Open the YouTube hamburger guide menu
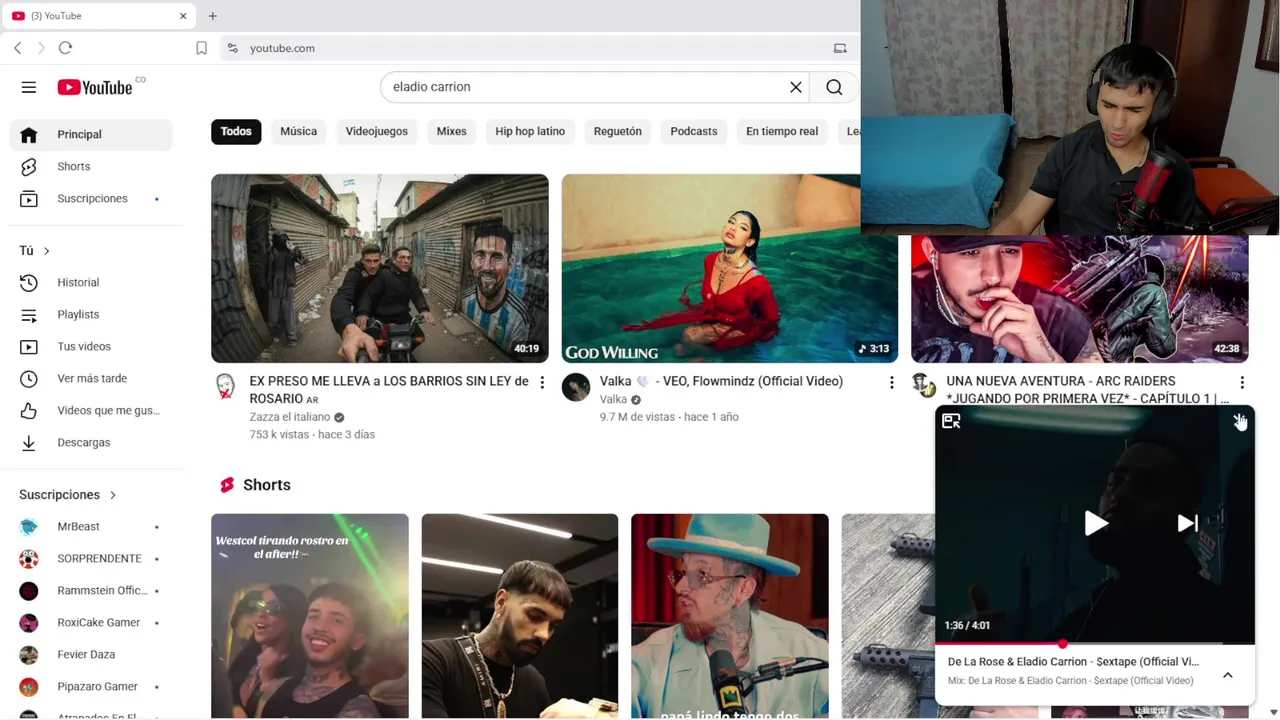Image resolution: width=1280 pixels, height=720 pixels. (29, 87)
